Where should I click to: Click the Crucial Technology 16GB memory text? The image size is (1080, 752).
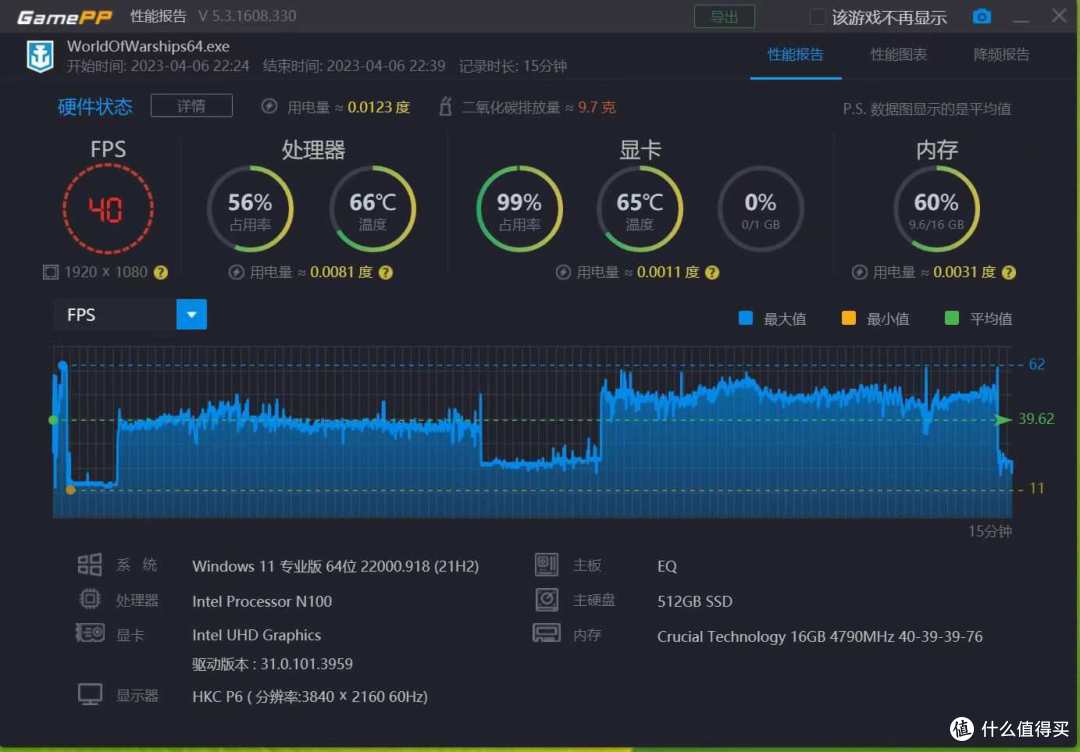point(820,636)
